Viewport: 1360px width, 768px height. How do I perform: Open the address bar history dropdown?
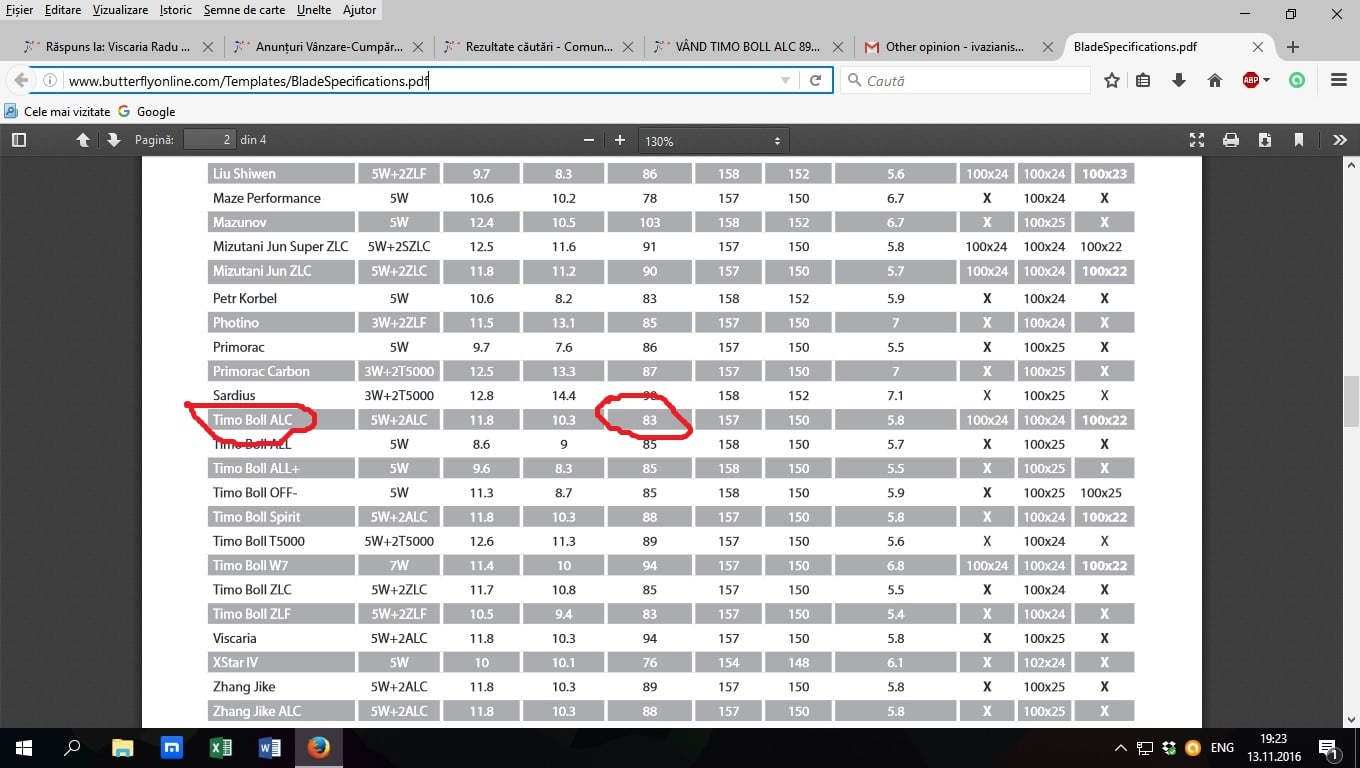pos(786,81)
